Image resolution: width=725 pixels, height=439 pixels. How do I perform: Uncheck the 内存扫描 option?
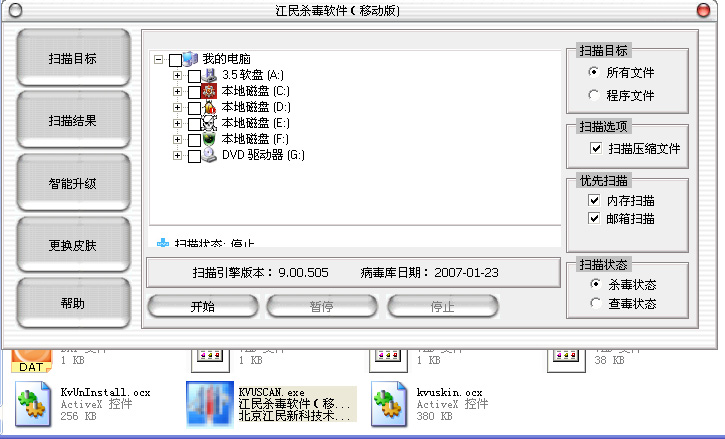pyautogui.click(x=594, y=200)
